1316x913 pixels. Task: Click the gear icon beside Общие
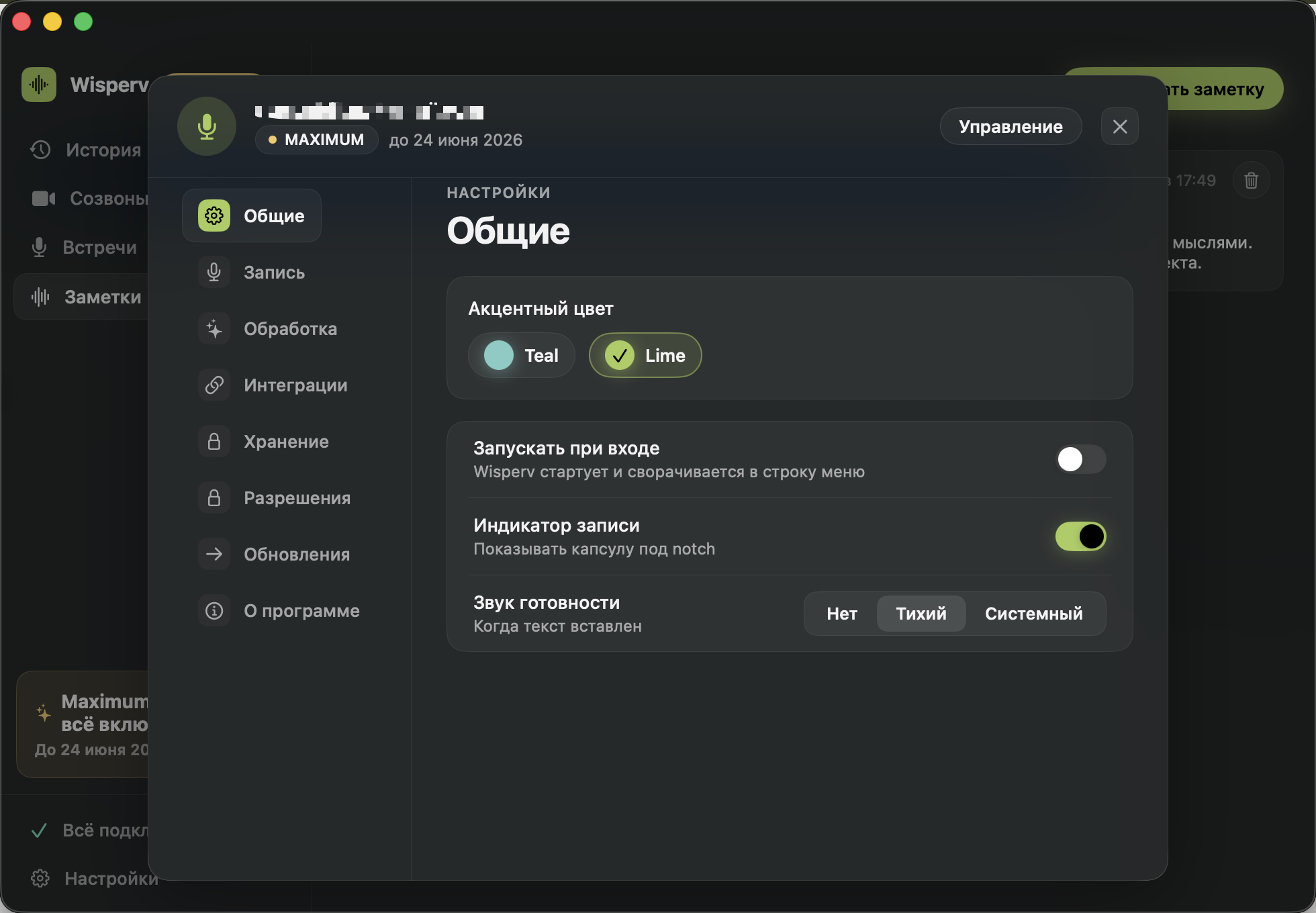pos(214,215)
